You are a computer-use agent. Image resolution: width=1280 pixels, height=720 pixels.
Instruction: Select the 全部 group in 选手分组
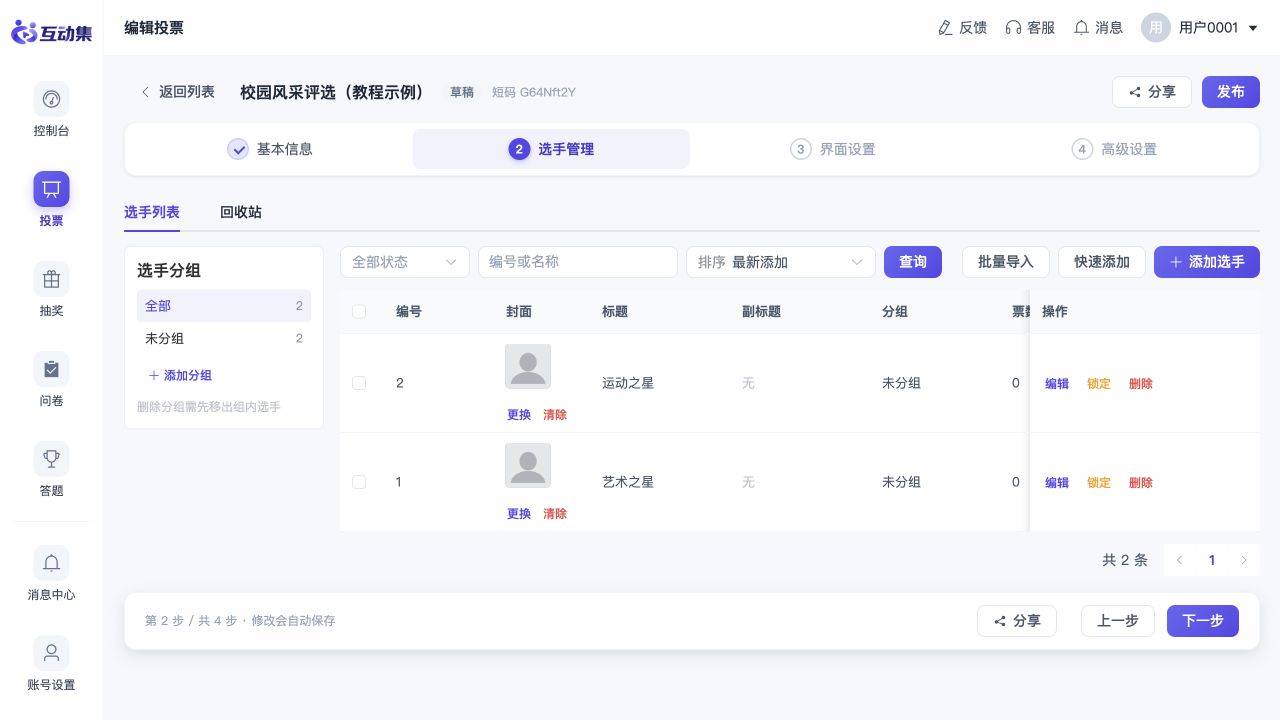[224, 306]
